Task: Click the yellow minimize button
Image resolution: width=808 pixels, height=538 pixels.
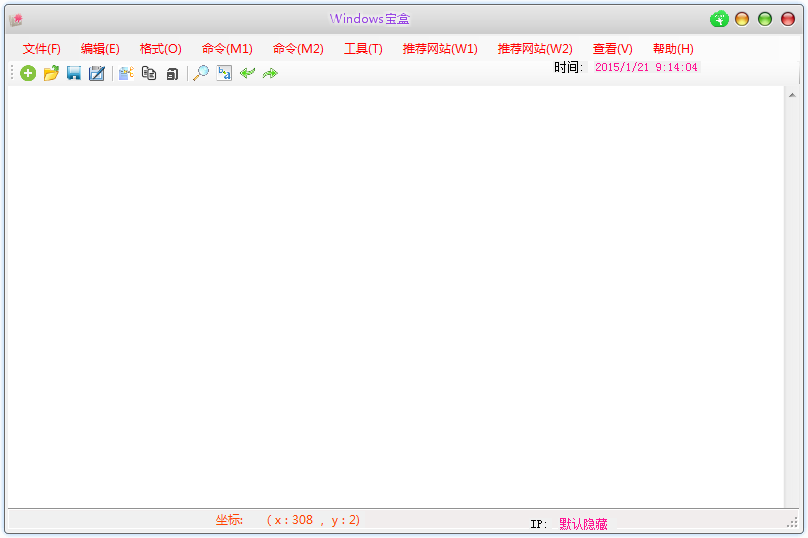Action: point(742,19)
